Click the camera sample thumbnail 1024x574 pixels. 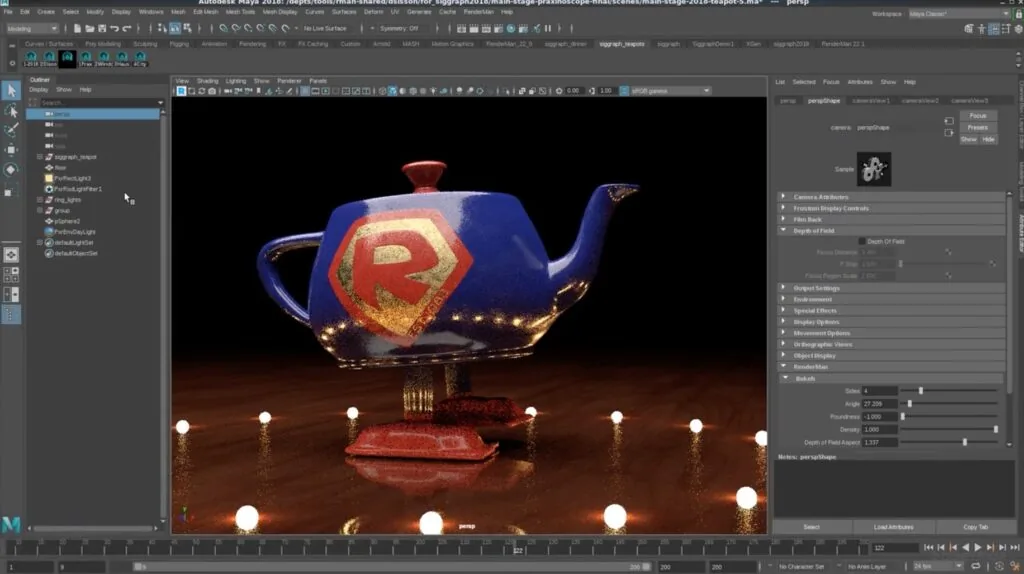coord(874,169)
